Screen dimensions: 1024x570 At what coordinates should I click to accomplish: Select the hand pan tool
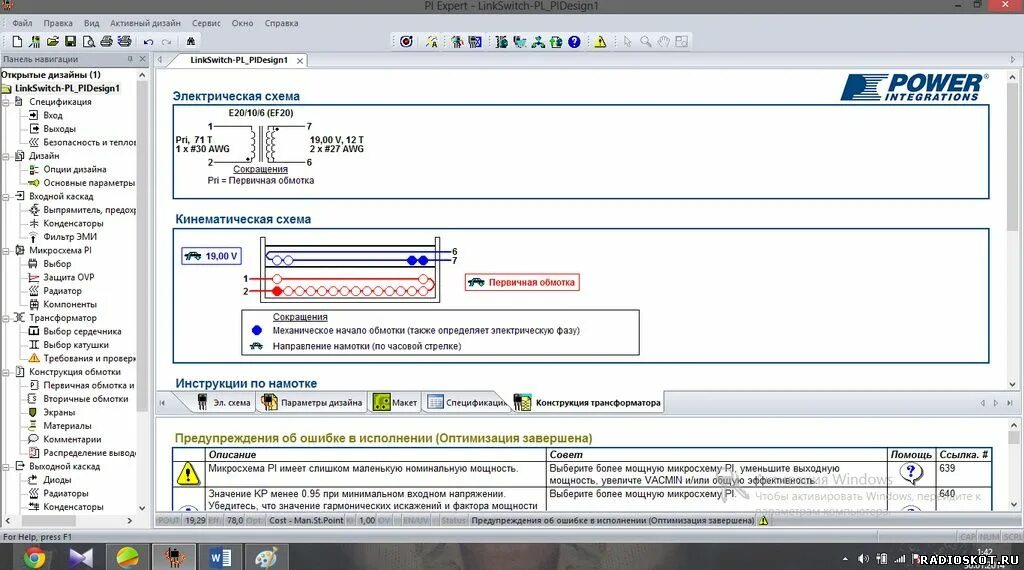[664, 42]
